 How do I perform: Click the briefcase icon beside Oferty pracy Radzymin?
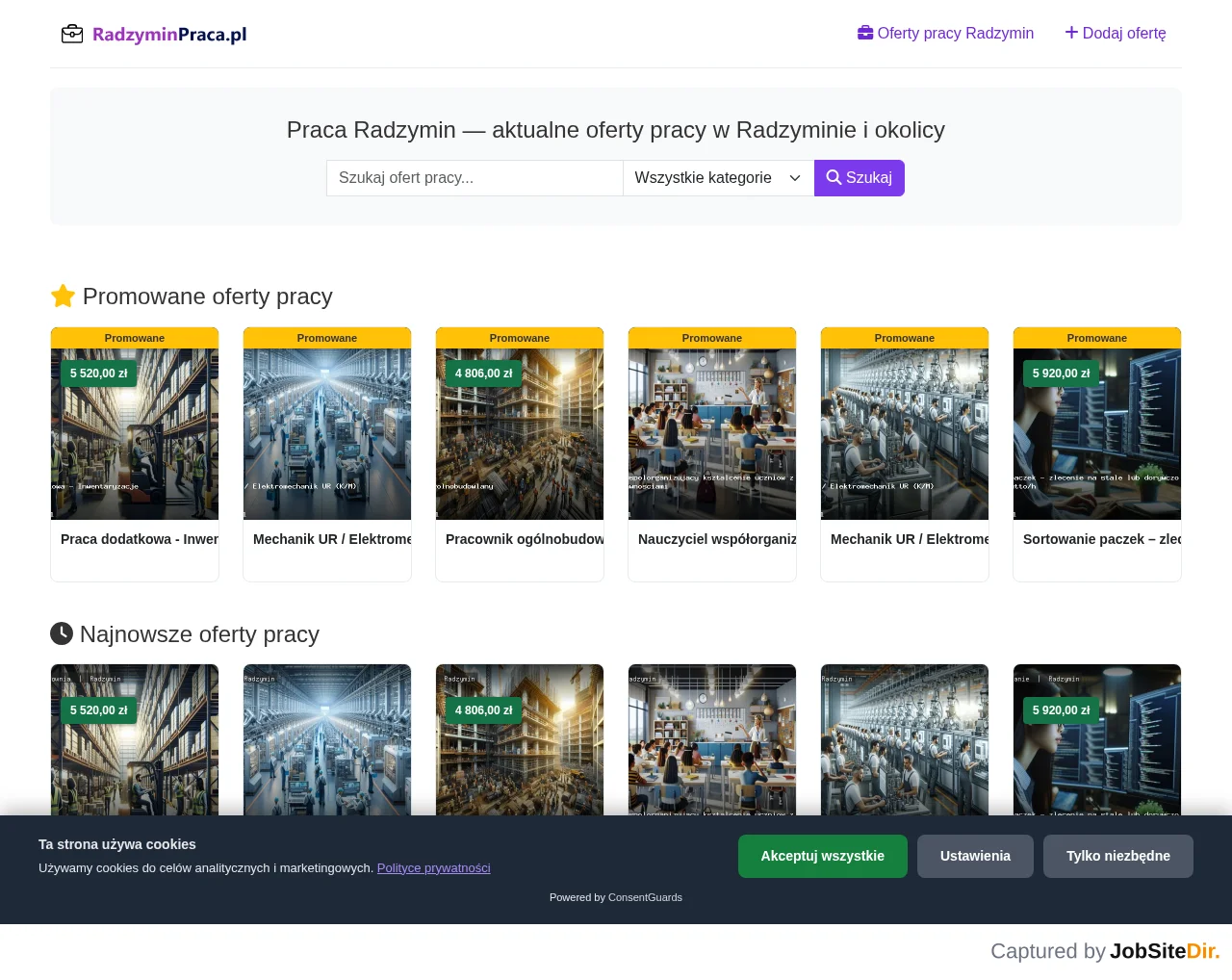pyautogui.click(x=865, y=33)
